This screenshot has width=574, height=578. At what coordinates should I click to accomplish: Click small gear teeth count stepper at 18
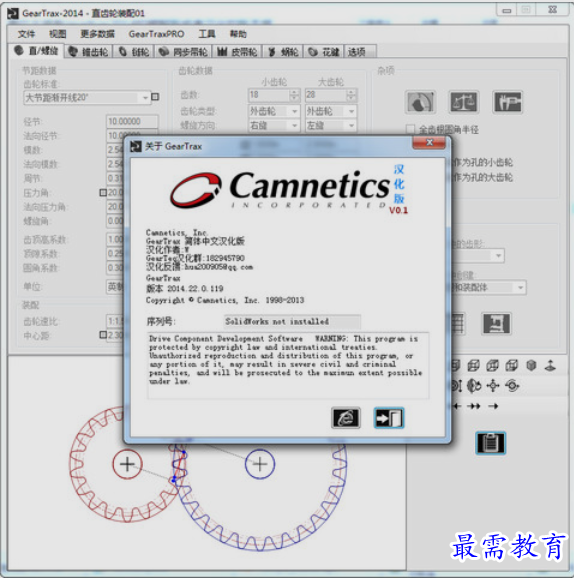point(295,95)
